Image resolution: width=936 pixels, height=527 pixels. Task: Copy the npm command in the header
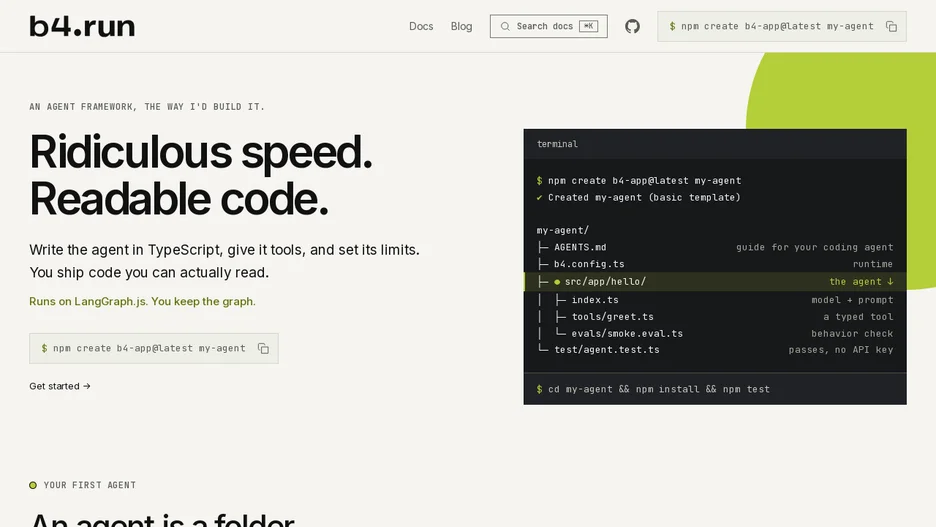point(891,26)
